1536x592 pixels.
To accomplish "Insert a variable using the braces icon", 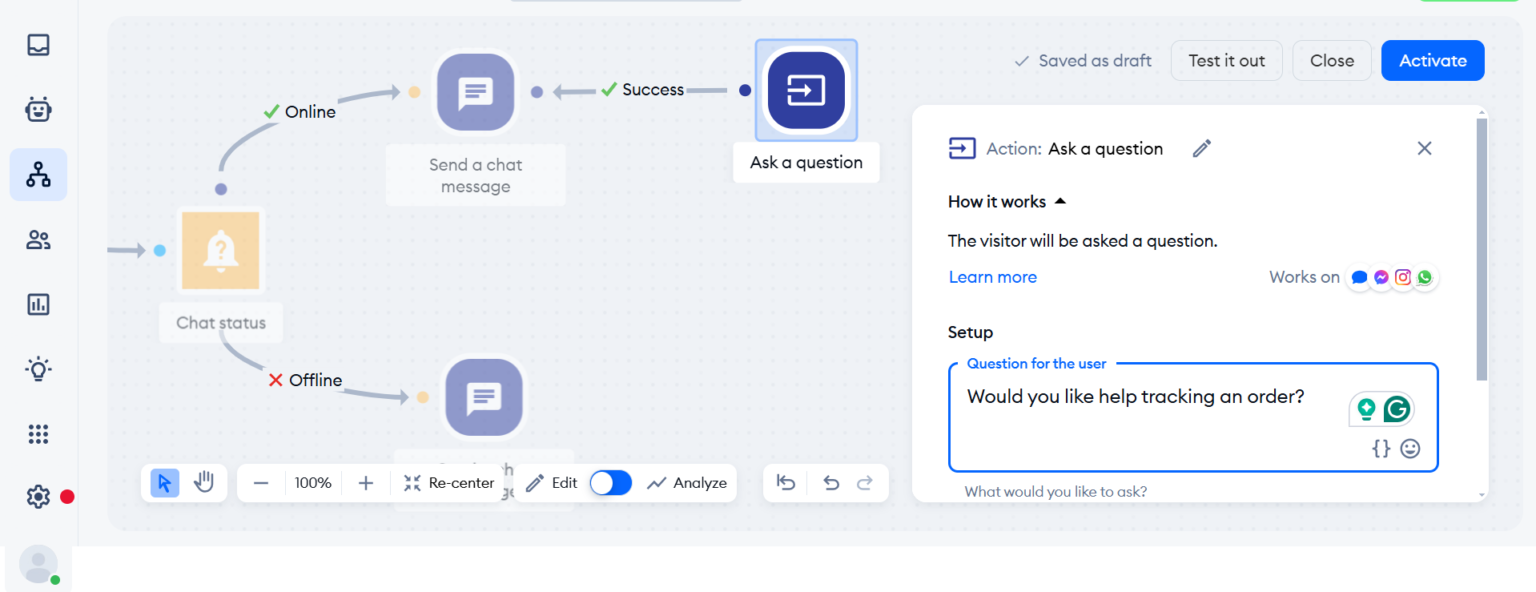I will click(x=1381, y=449).
